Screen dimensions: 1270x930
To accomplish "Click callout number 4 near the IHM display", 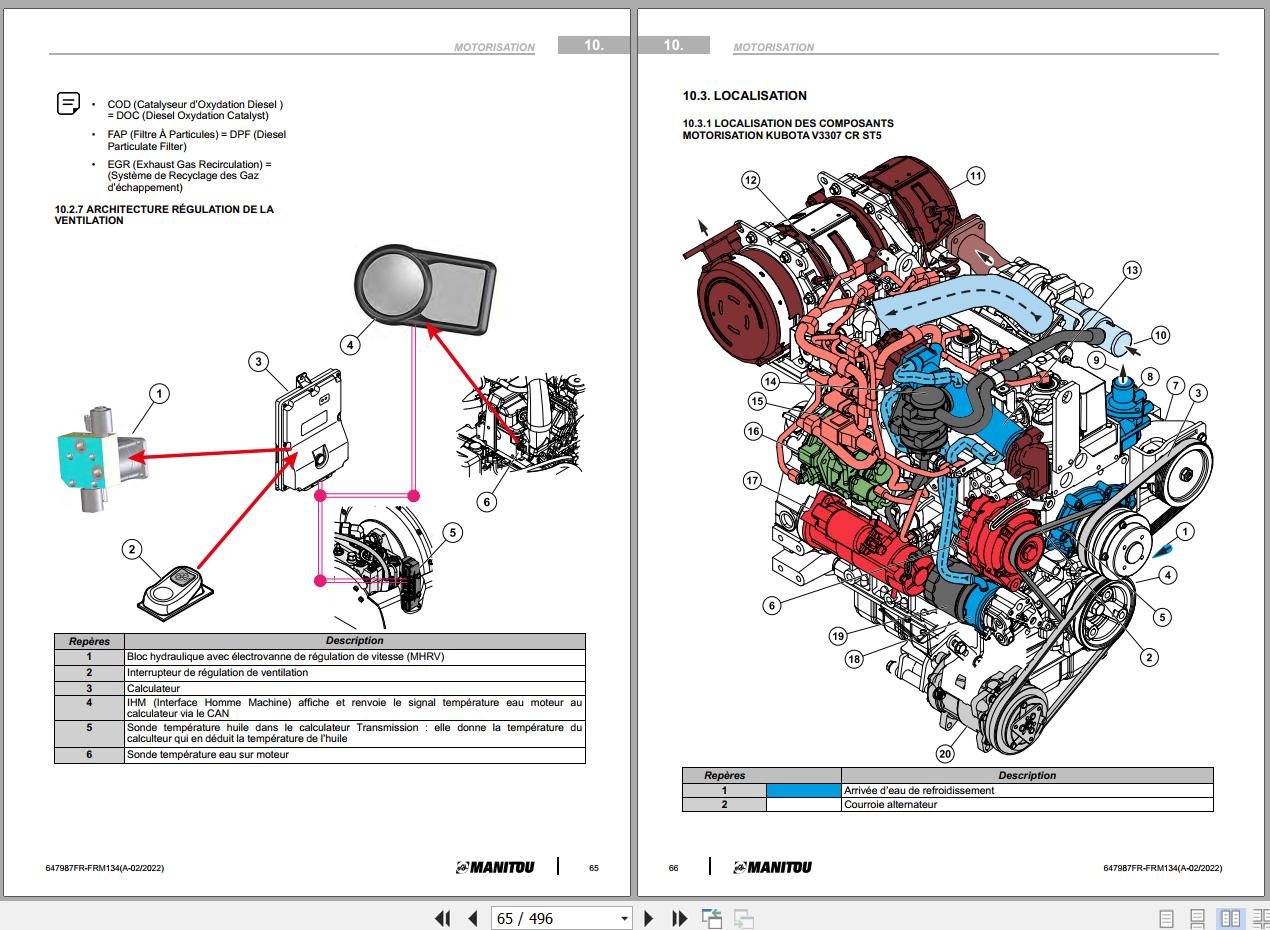I will coord(350,346).
